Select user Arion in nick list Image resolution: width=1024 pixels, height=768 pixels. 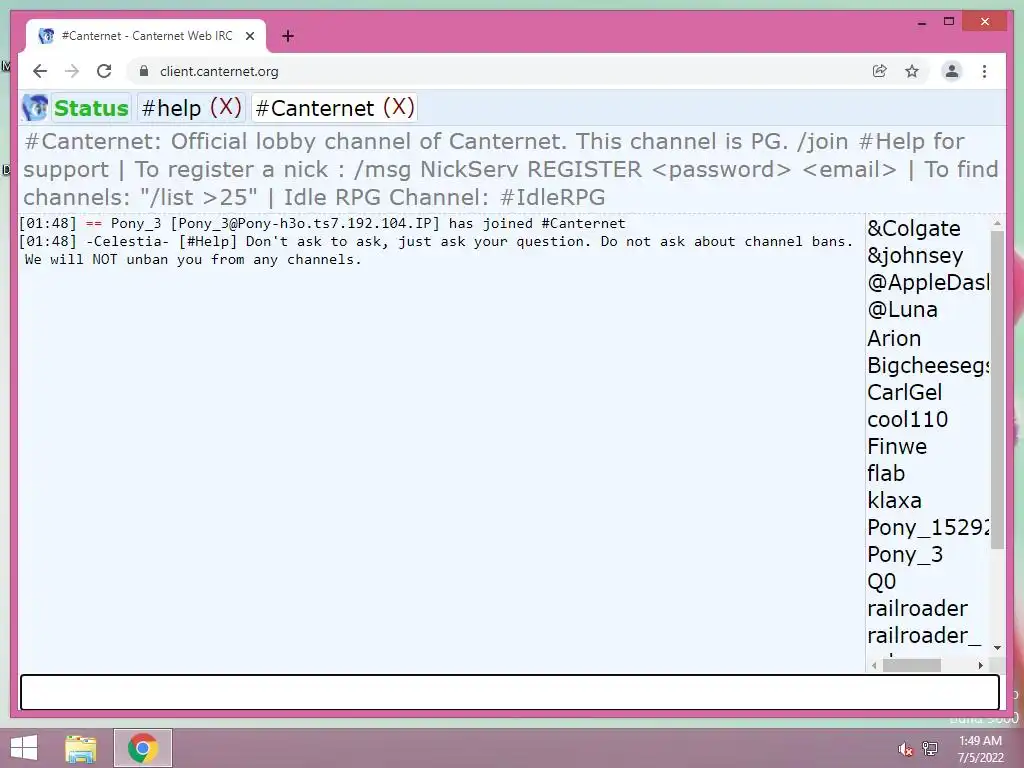tap(893, 338)
